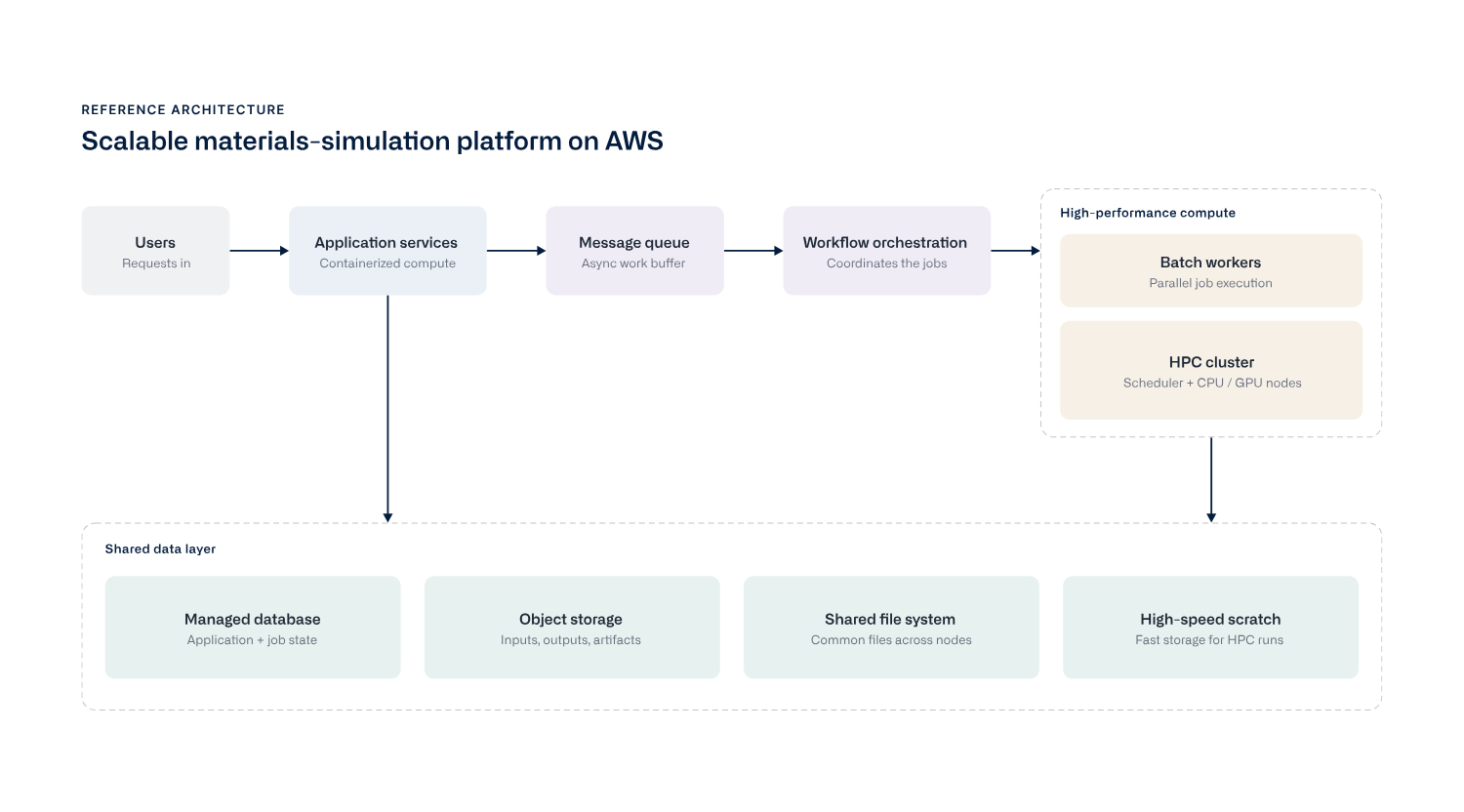This screenshot has width=1464, height=812.
Task: Click the 'Scalable materials-simulation platform on AWS' title
Action: click(x=372, y=142)
